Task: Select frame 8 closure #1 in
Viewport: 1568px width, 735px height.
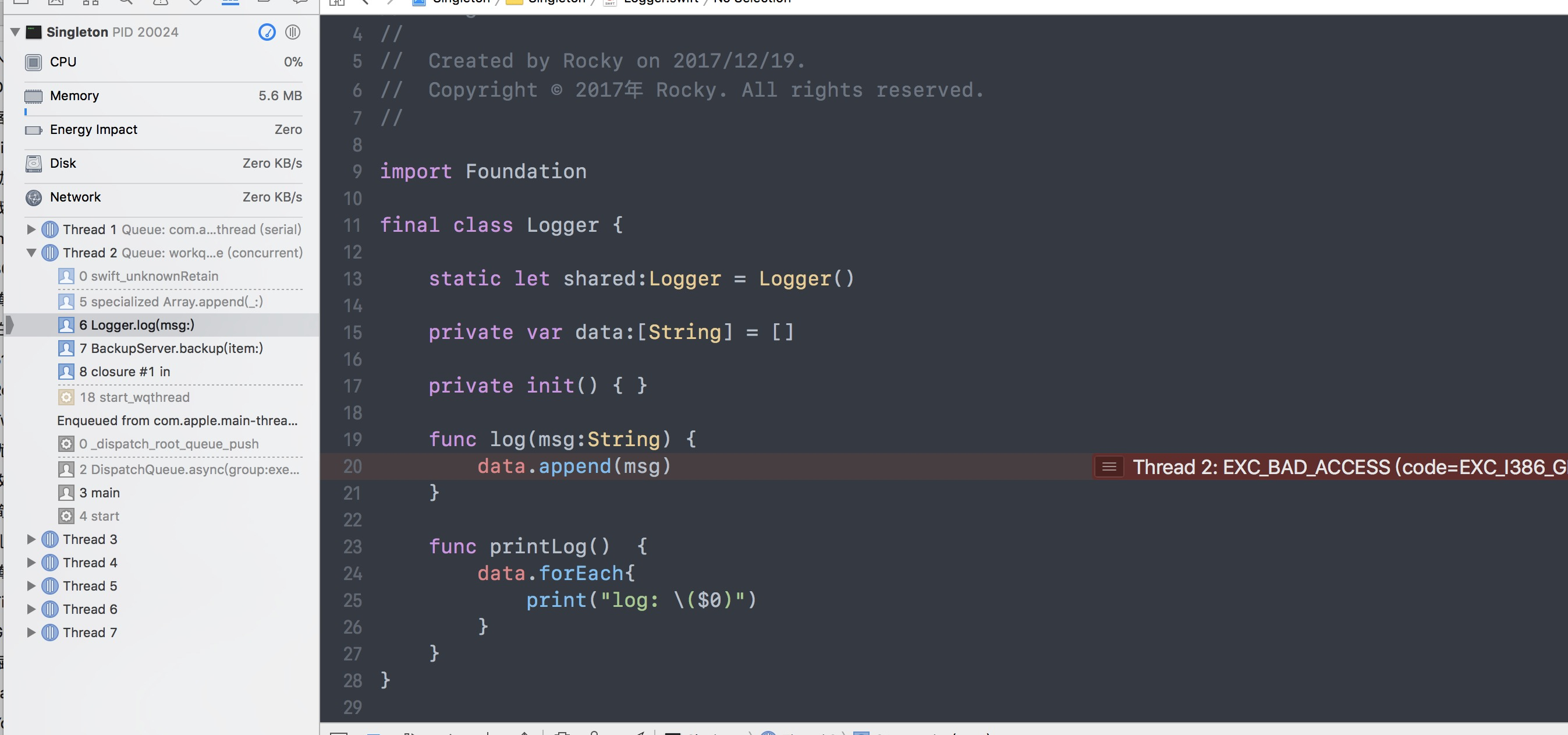Action: [124, 372]
